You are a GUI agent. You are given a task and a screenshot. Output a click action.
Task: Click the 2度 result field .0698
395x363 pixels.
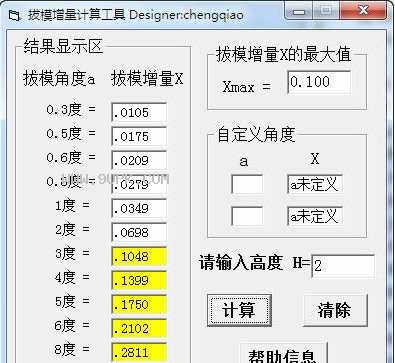[x=139, y=232]
